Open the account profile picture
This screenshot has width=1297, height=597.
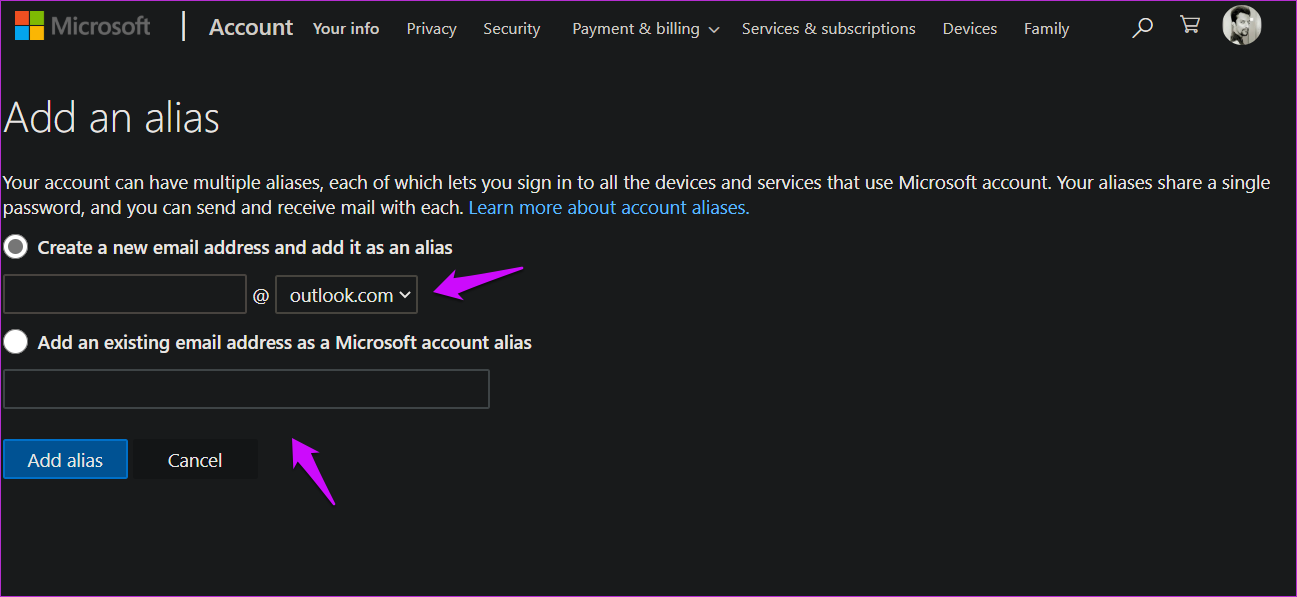(1241, 25)
